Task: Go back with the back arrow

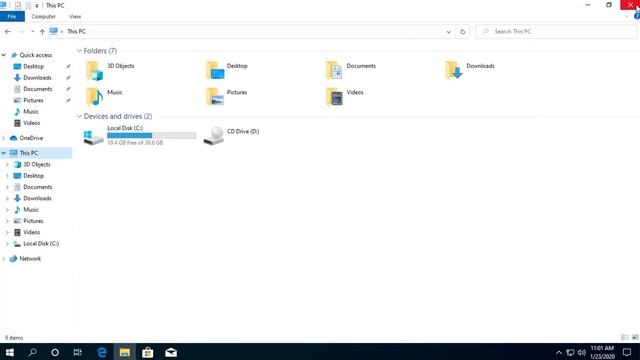Action: (8, 31)
